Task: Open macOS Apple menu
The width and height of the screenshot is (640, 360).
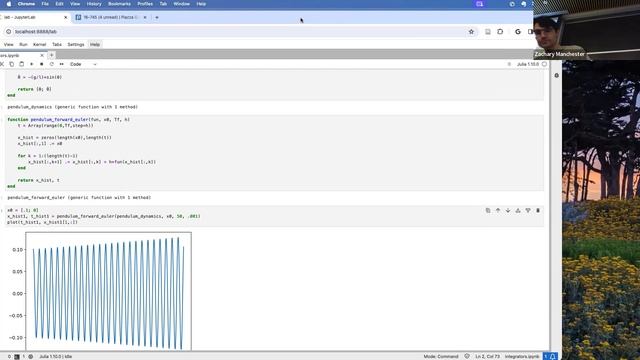Action: point(9,4)
